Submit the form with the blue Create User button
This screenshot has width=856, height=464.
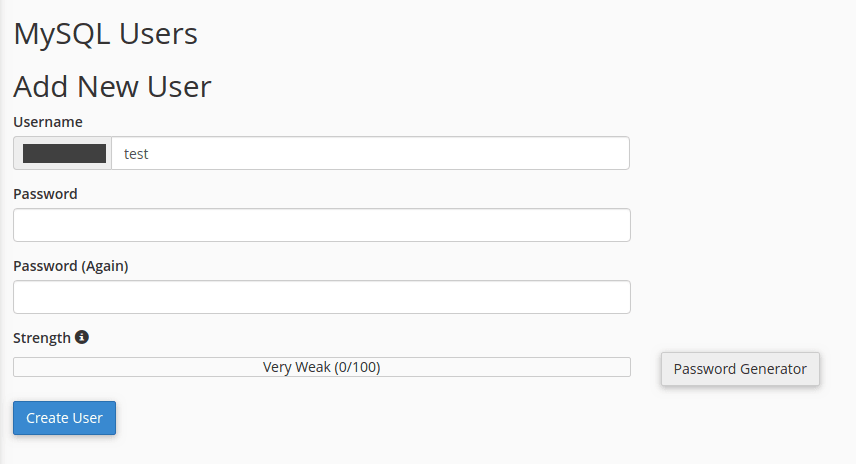click(x=64, y=418)
